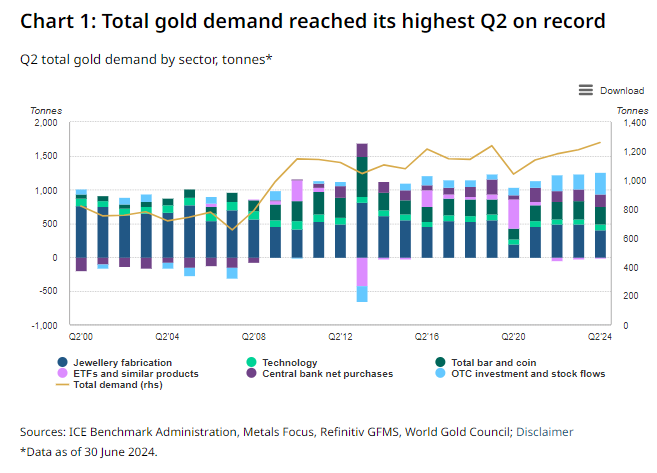
Task: Click the first bar's dark blue jewellery segment
Action: (x=81, y=231)
